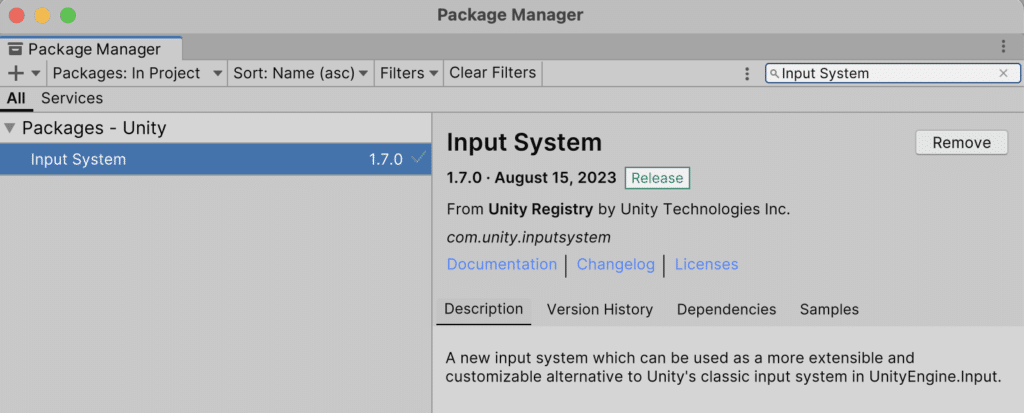1024x413 pixels.
Task: Open the Packages: In Project dropdown
Action: (137, 73)
